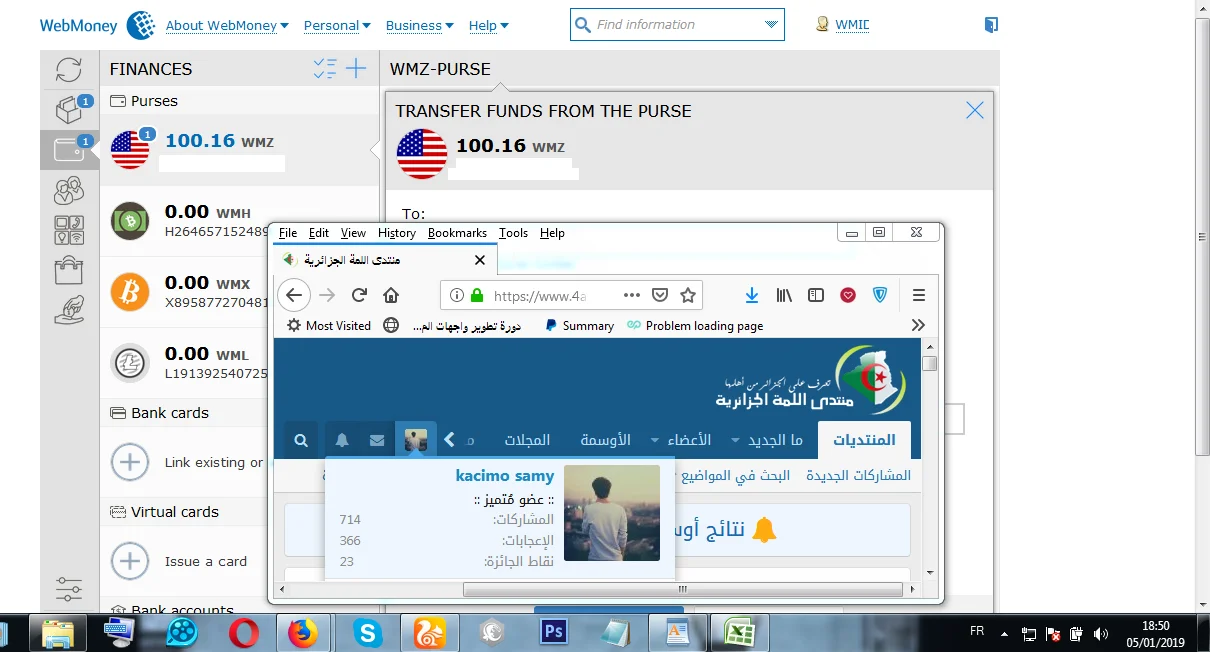The image size is (1210, 652).
Task: Click the refresh icon in WebMoney sidebar
Action: pyautogui.click(x=69, y=69)
